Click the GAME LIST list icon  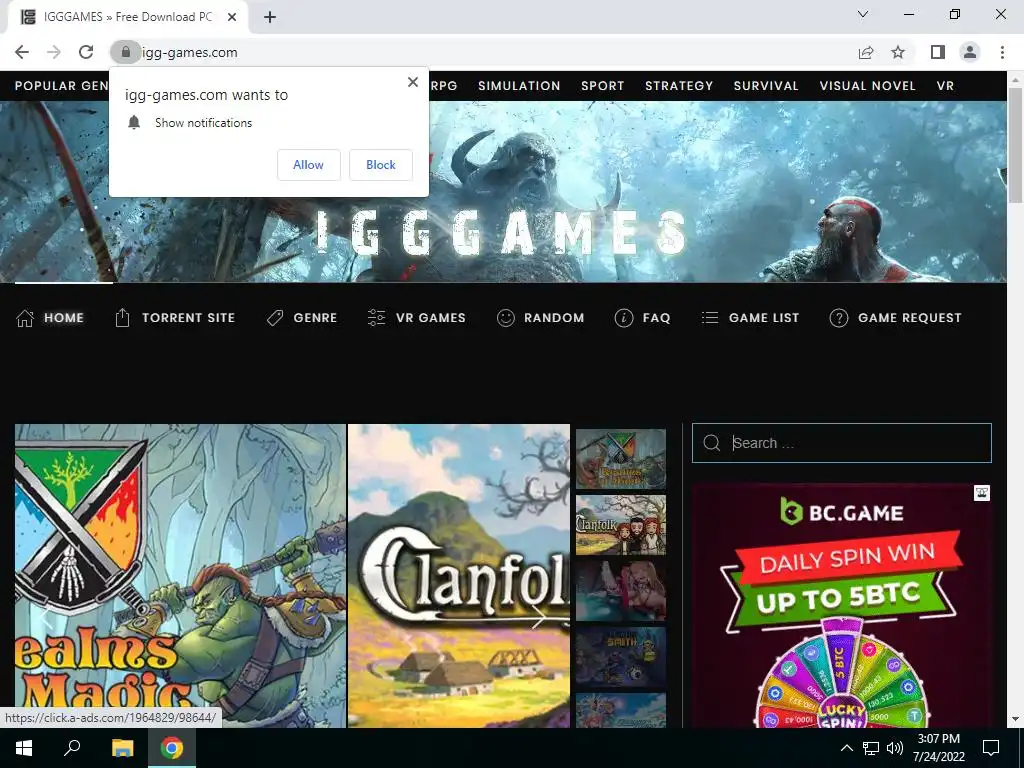[x=710, y=318]
